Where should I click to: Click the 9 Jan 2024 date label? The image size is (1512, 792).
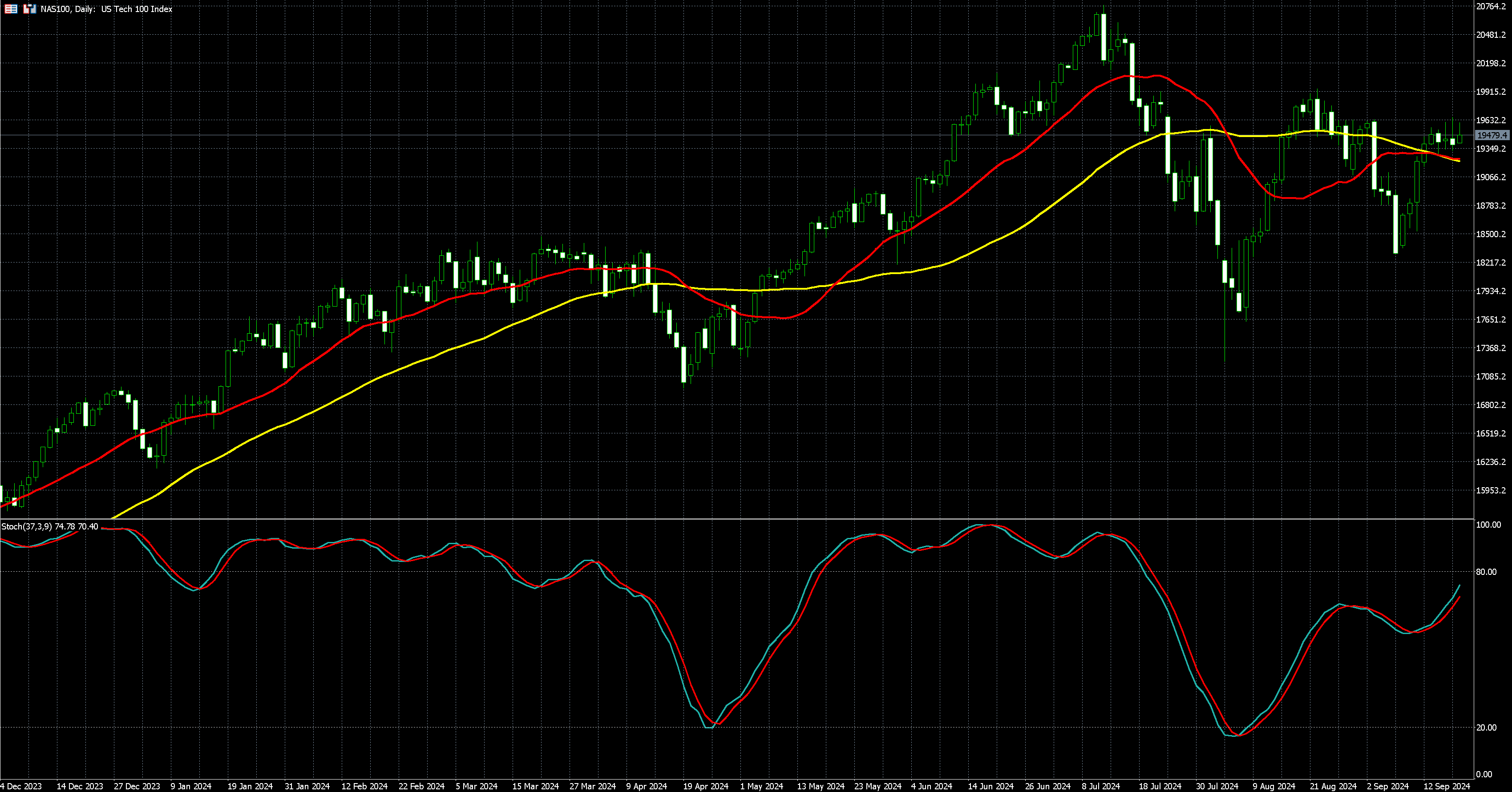click(x=191, y=786)
